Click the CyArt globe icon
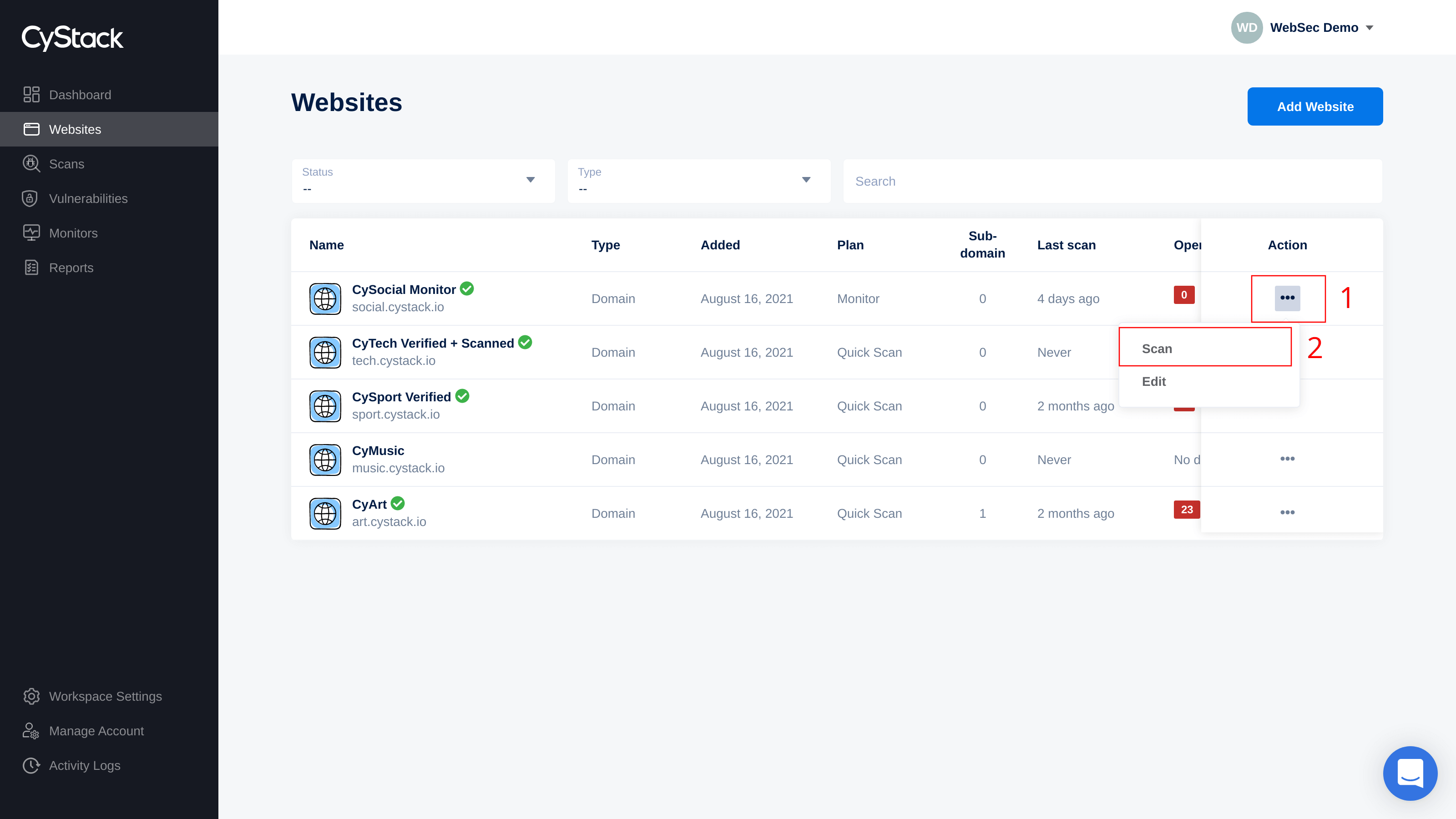The width and height of the screenshot is (1456, 819). 325,513
